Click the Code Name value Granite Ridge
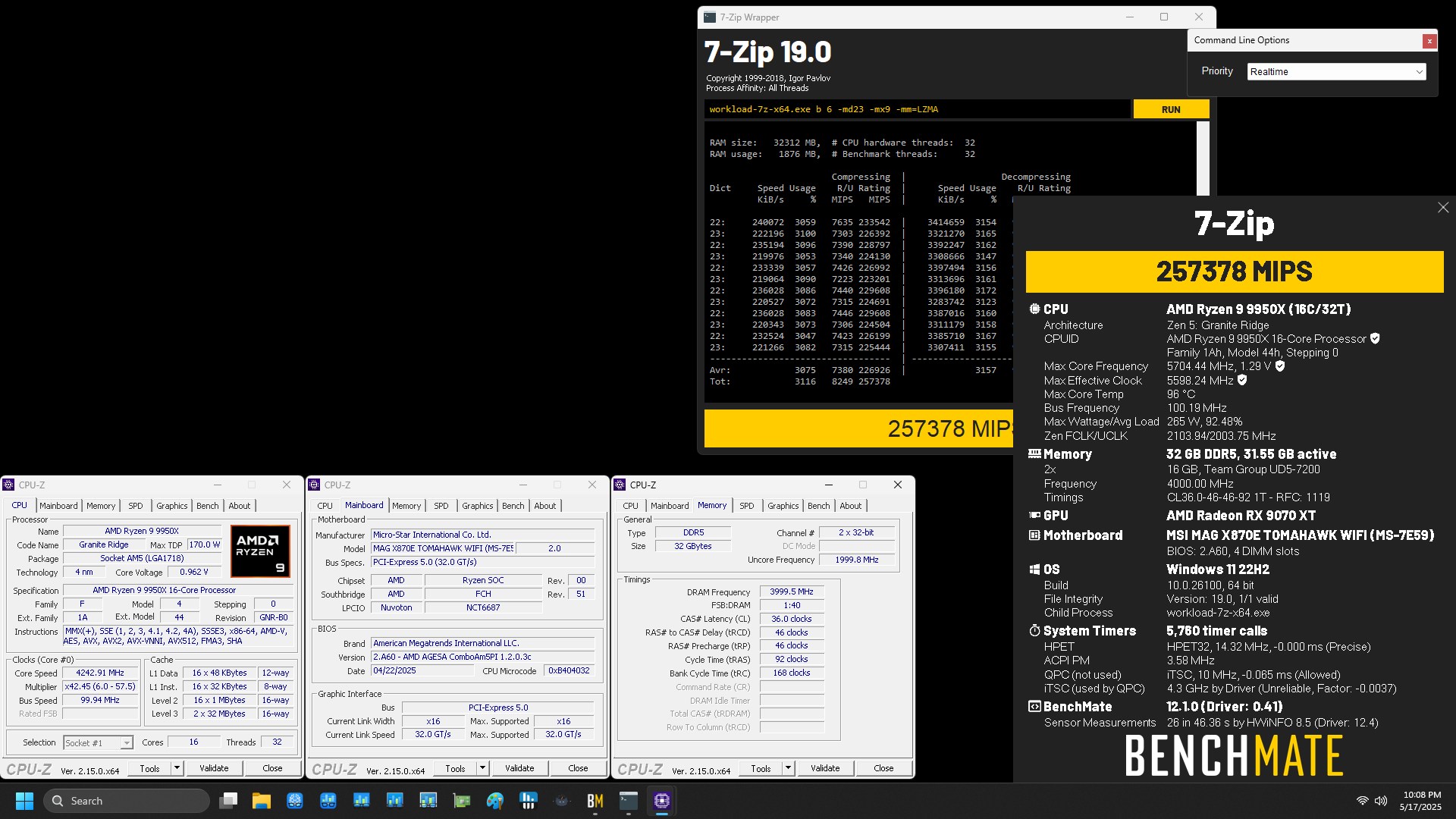The height and width of the screenshot is (819, 1456). 104,544
